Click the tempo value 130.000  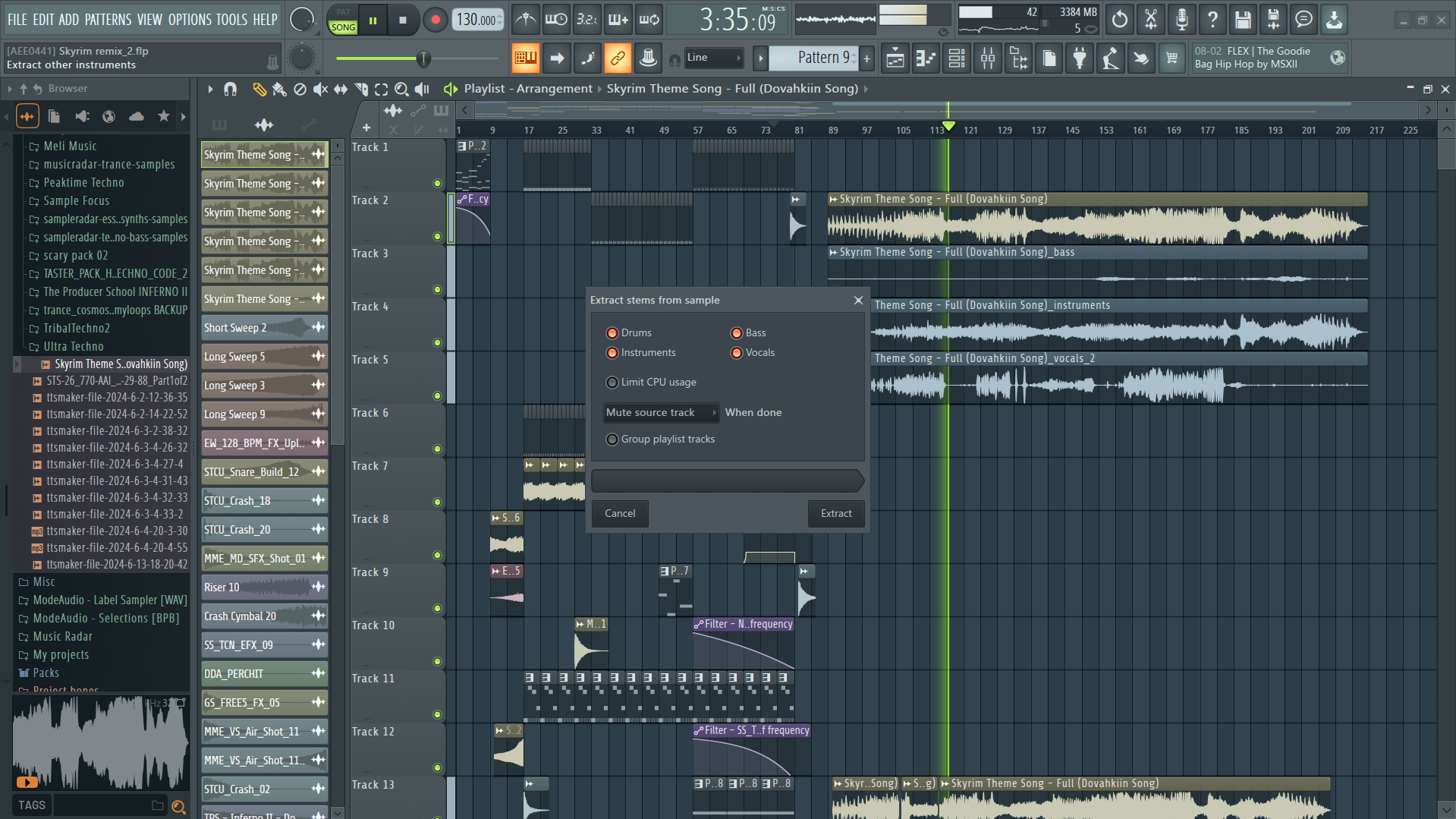coord(477,20)
